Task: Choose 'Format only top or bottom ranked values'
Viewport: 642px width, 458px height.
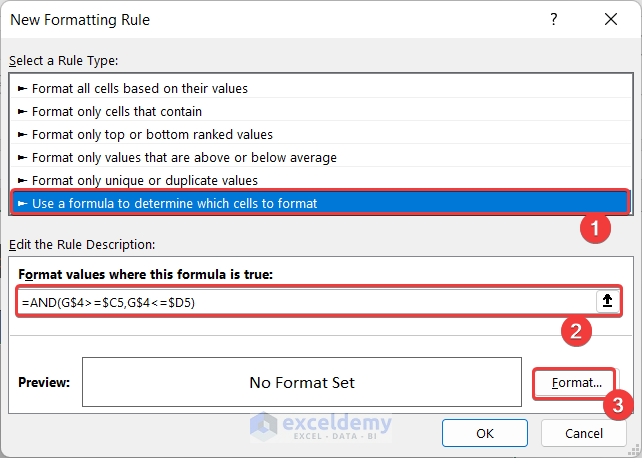Action: [x=152, y=134]
